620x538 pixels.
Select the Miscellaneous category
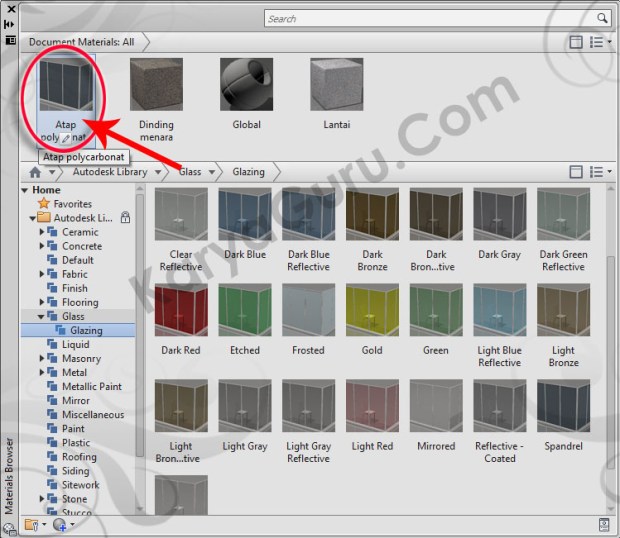(93, 415)
